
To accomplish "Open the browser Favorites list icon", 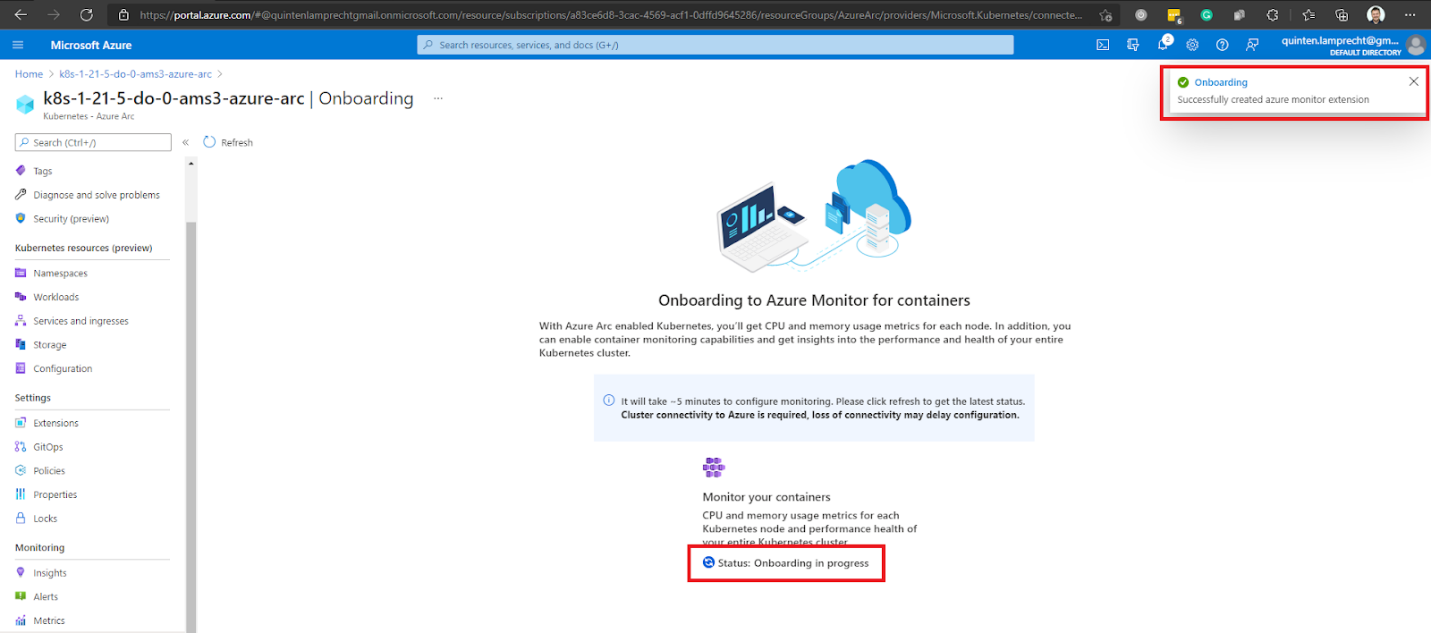I will click(1309, 15).
